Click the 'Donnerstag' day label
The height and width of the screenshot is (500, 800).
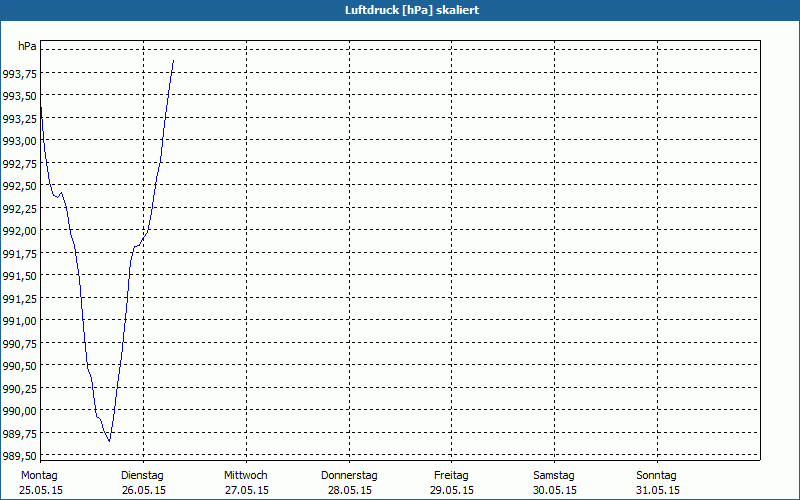[x=349, y=475]
